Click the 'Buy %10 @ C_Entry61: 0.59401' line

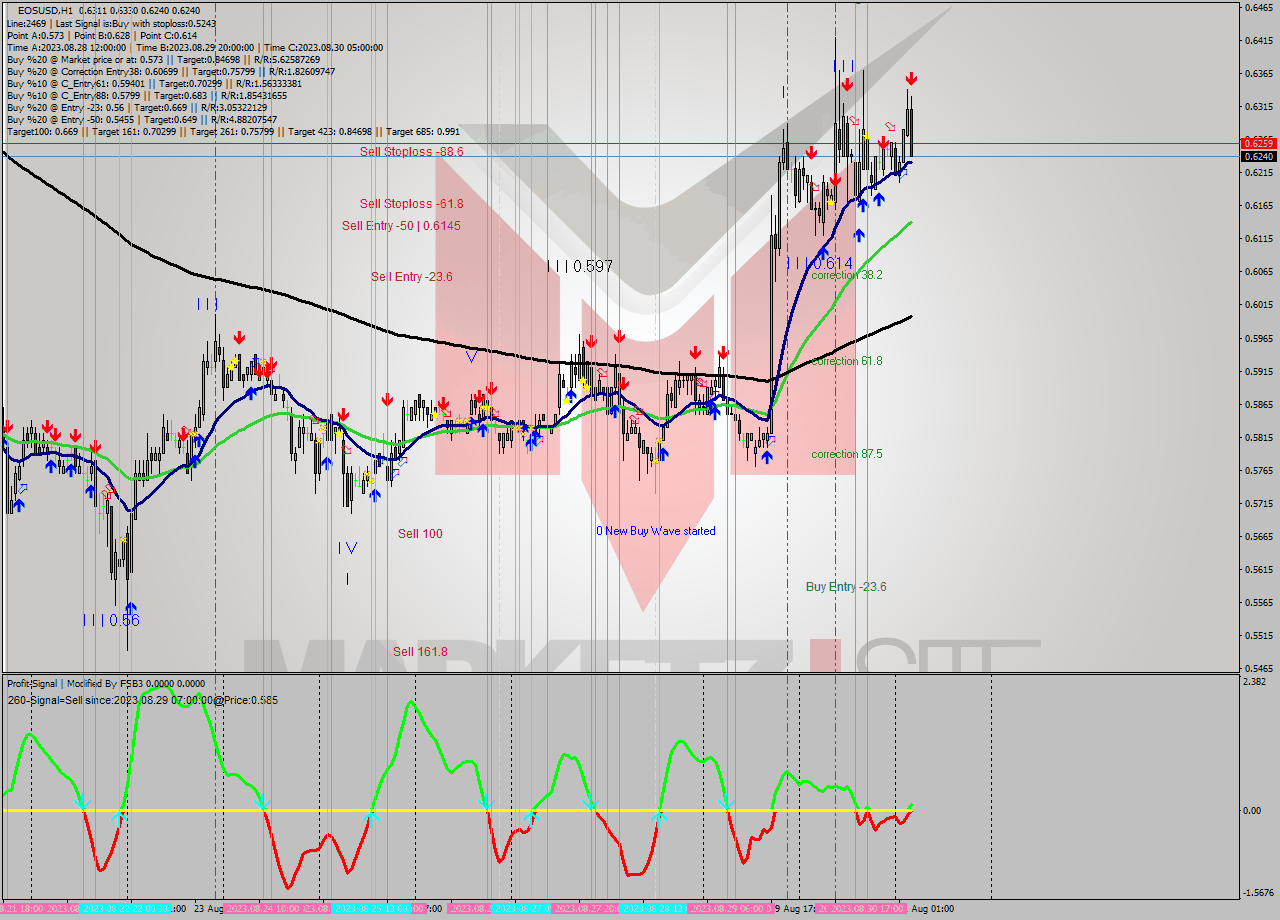[x=157, y=82]
